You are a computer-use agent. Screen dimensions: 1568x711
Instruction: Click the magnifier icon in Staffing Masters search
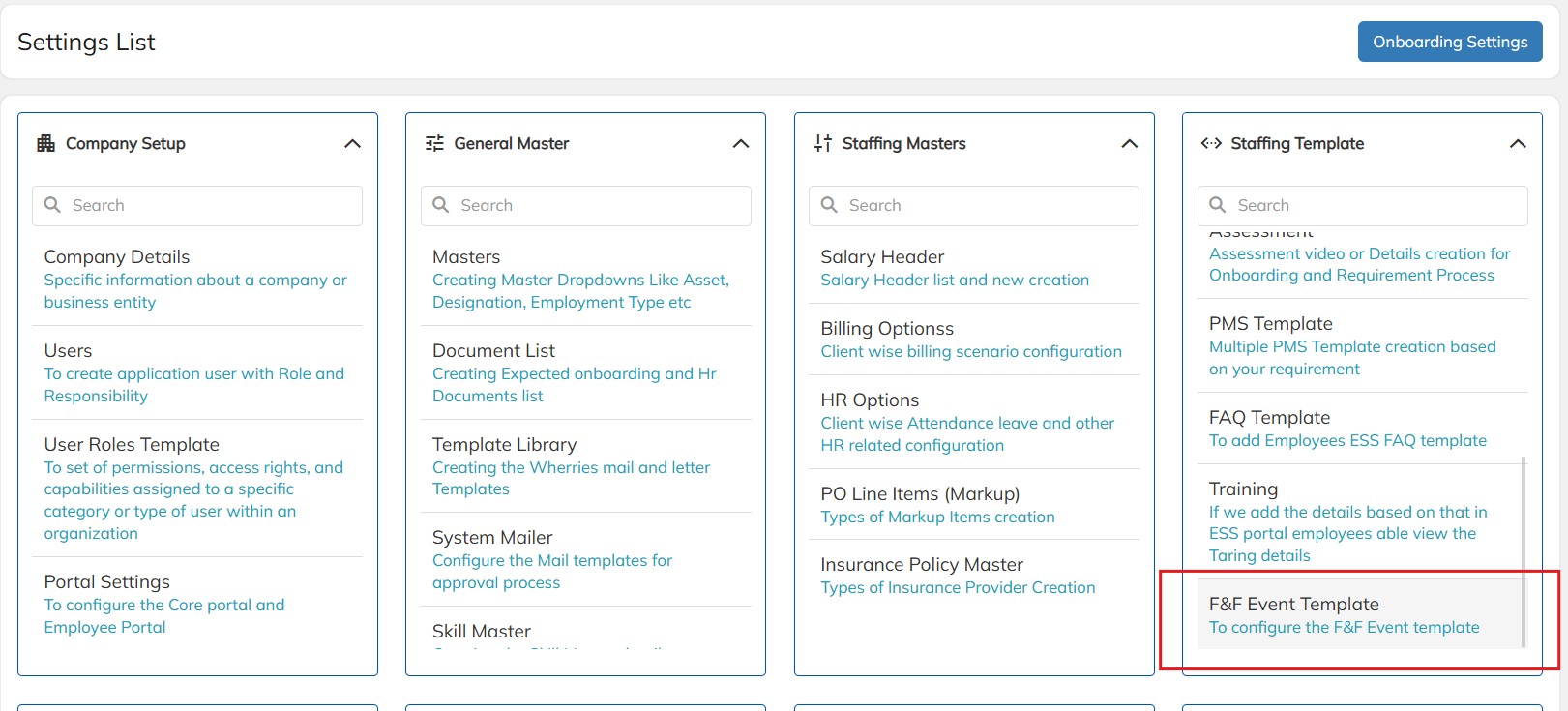[829, 205]
